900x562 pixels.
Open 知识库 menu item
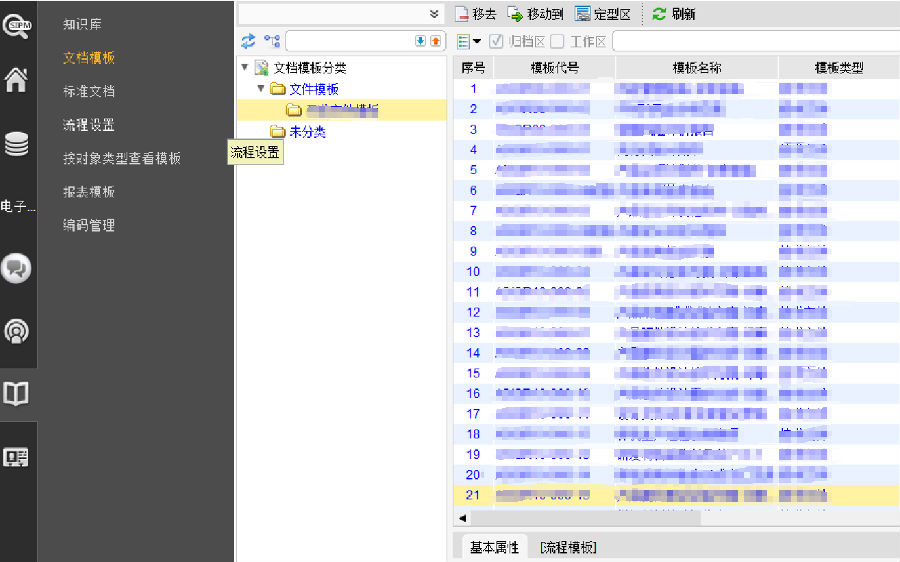pyautogui.click(x=82, y=24)
